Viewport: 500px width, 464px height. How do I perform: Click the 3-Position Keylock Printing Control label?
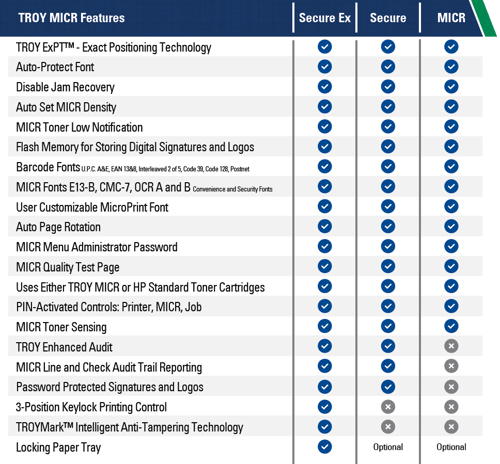tap(91, 407)
